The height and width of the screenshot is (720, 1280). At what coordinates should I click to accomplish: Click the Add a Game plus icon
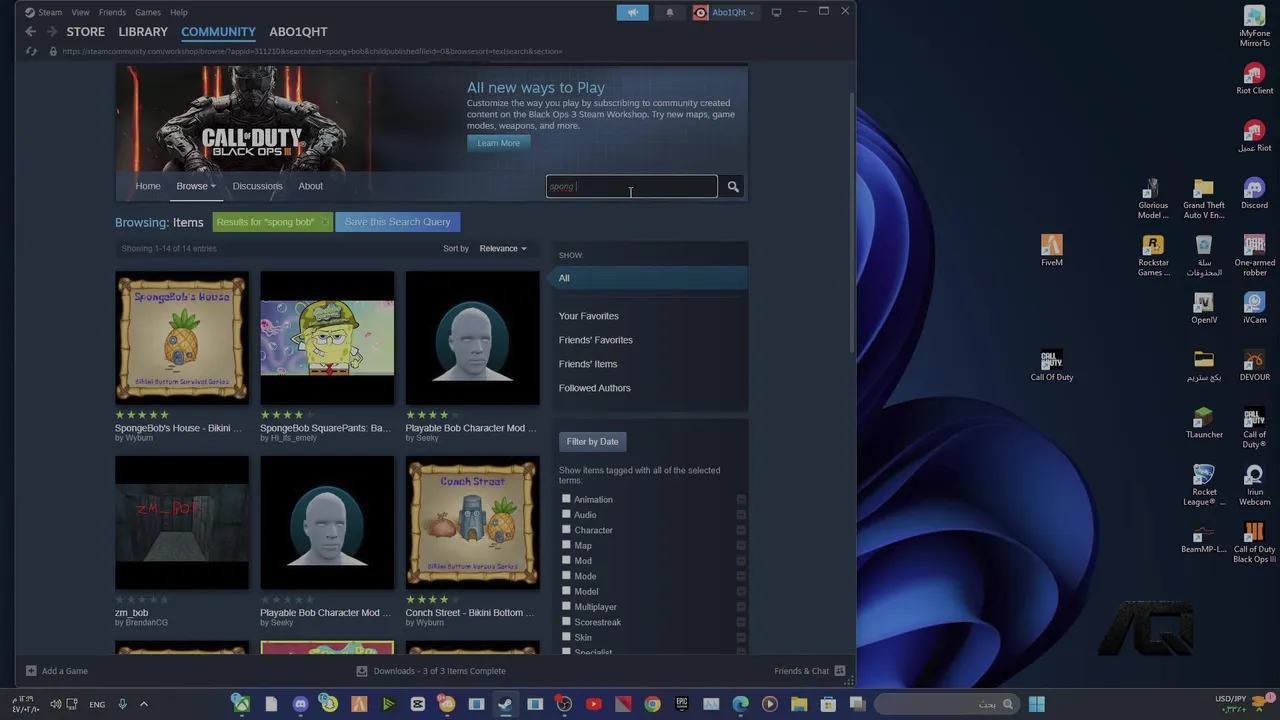click(x=31, y=671)
